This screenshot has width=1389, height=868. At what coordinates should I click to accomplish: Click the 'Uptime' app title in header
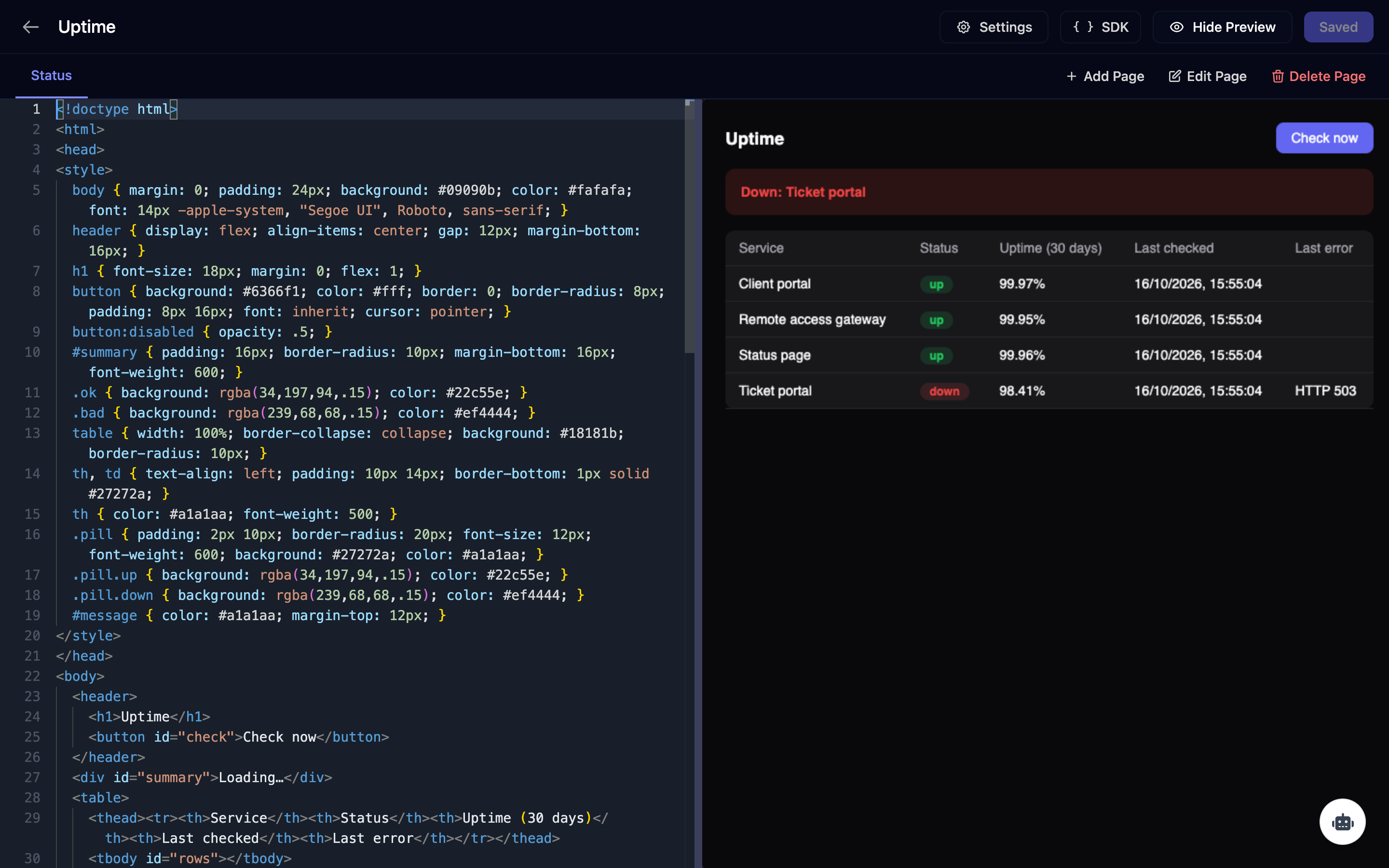[x=87, y=27]
